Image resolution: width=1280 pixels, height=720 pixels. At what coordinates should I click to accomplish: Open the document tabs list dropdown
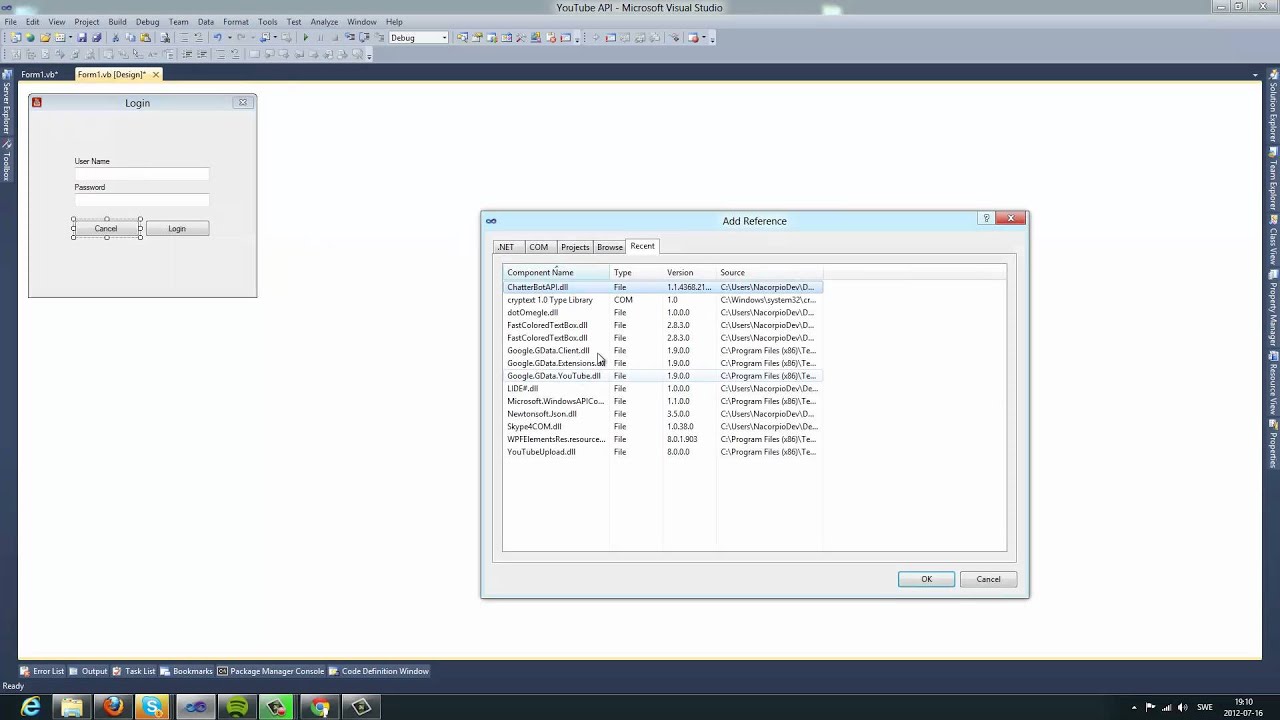coord(1255,75)
